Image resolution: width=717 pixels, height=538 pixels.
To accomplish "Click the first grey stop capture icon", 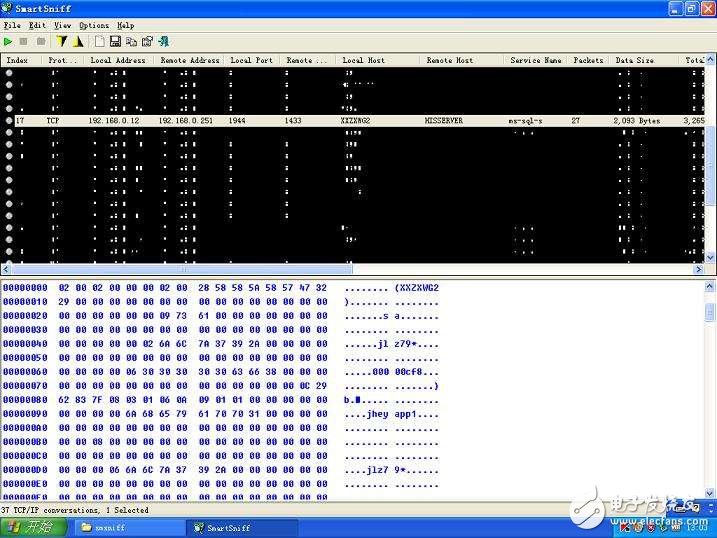I will pyautogui.click(x=25, y=41).
